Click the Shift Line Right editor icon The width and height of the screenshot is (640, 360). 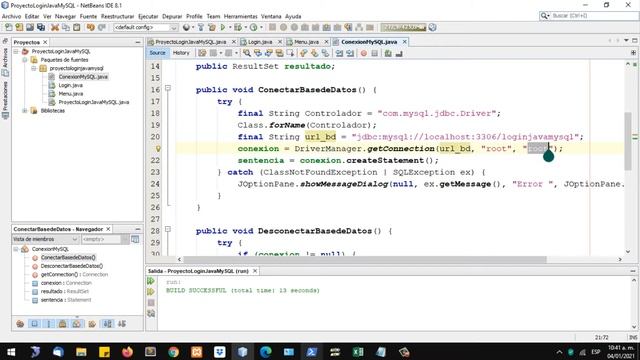pos(350,53)
